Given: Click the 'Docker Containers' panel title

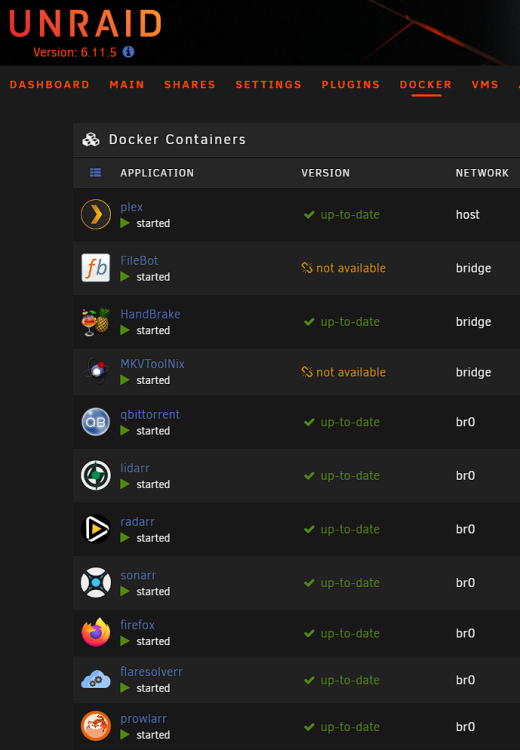Looking at the screenshot, I should coord(177,140).
